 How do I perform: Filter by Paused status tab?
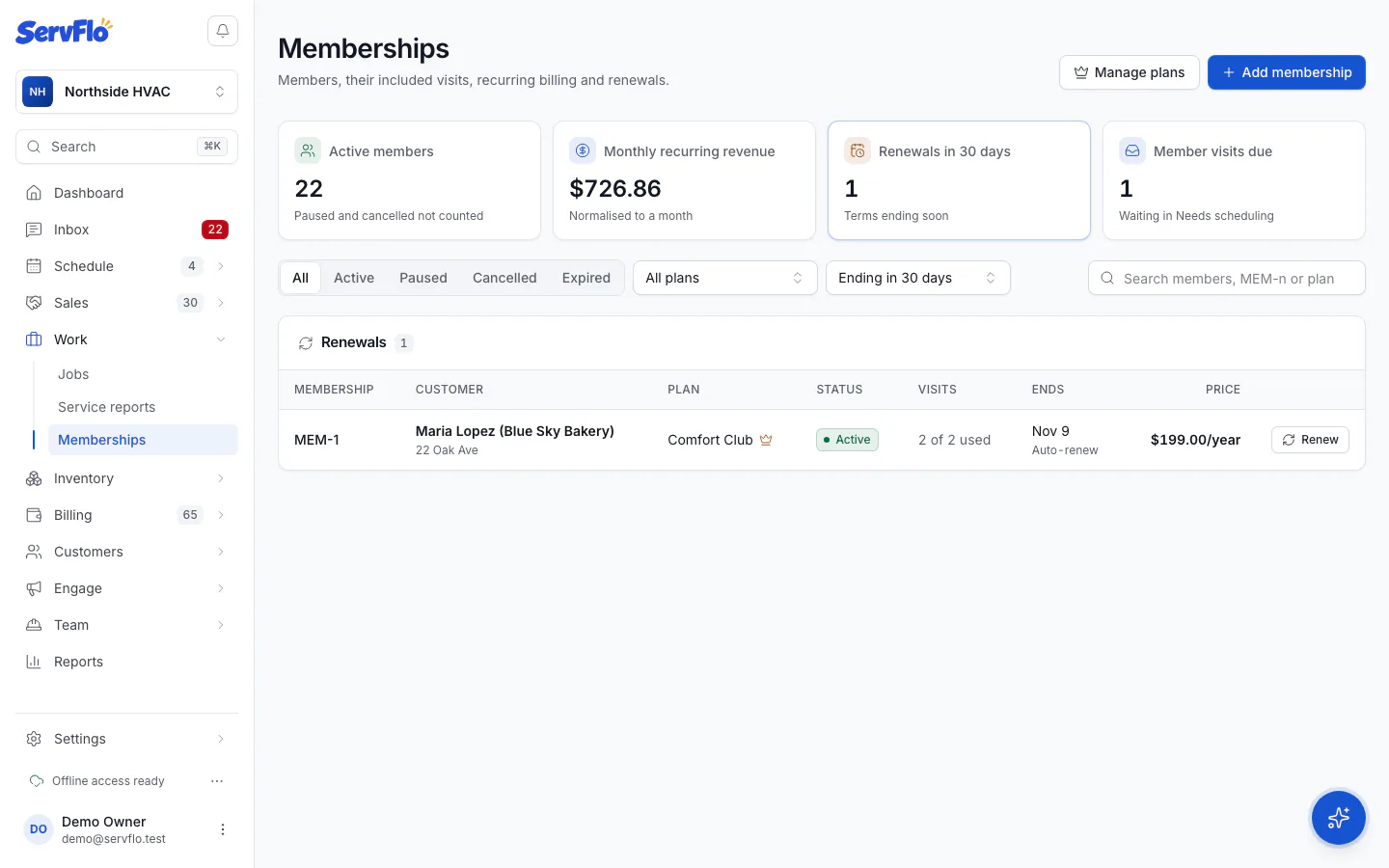[423, 278]
